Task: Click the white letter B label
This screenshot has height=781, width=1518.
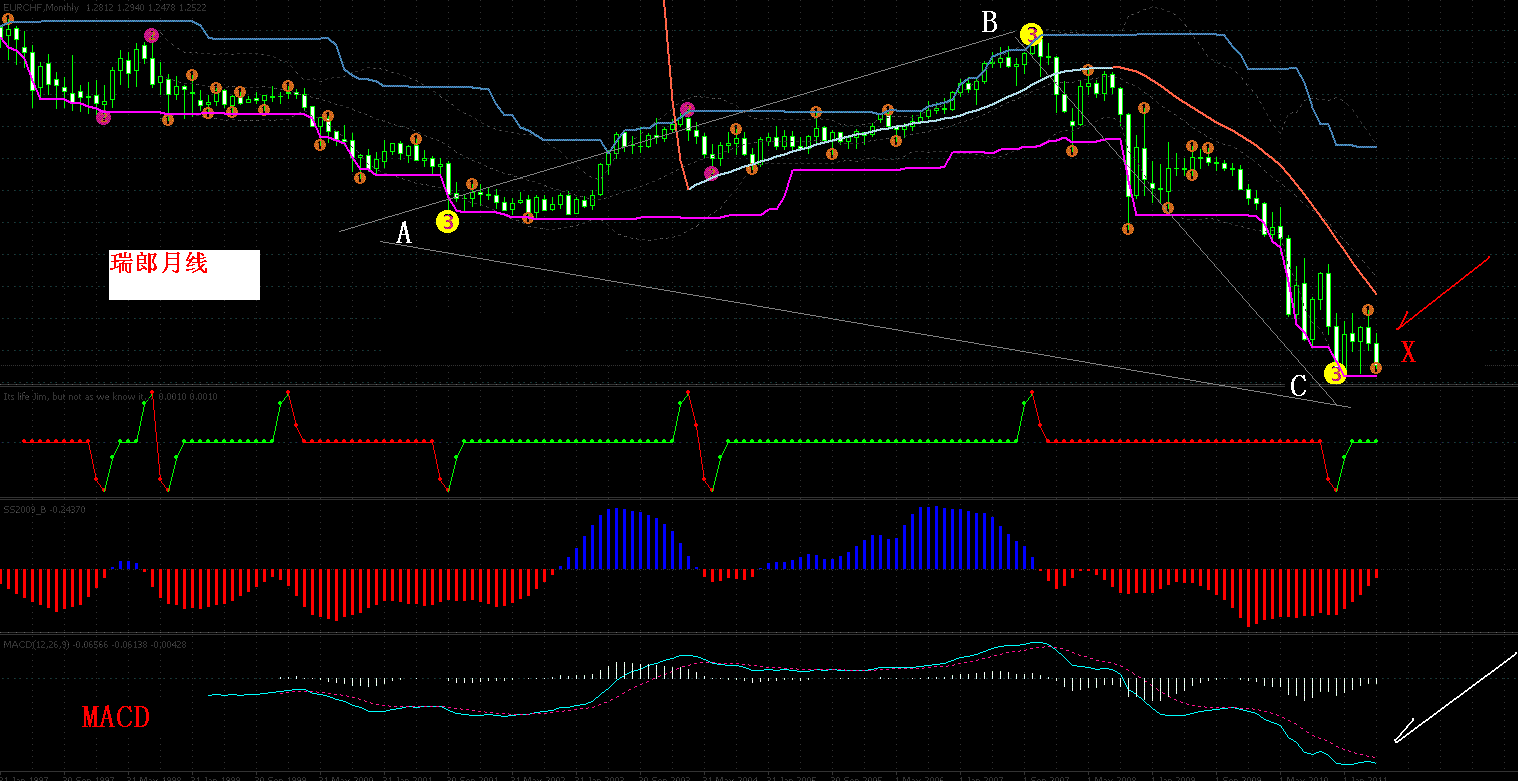Action: tap(989, 21)
